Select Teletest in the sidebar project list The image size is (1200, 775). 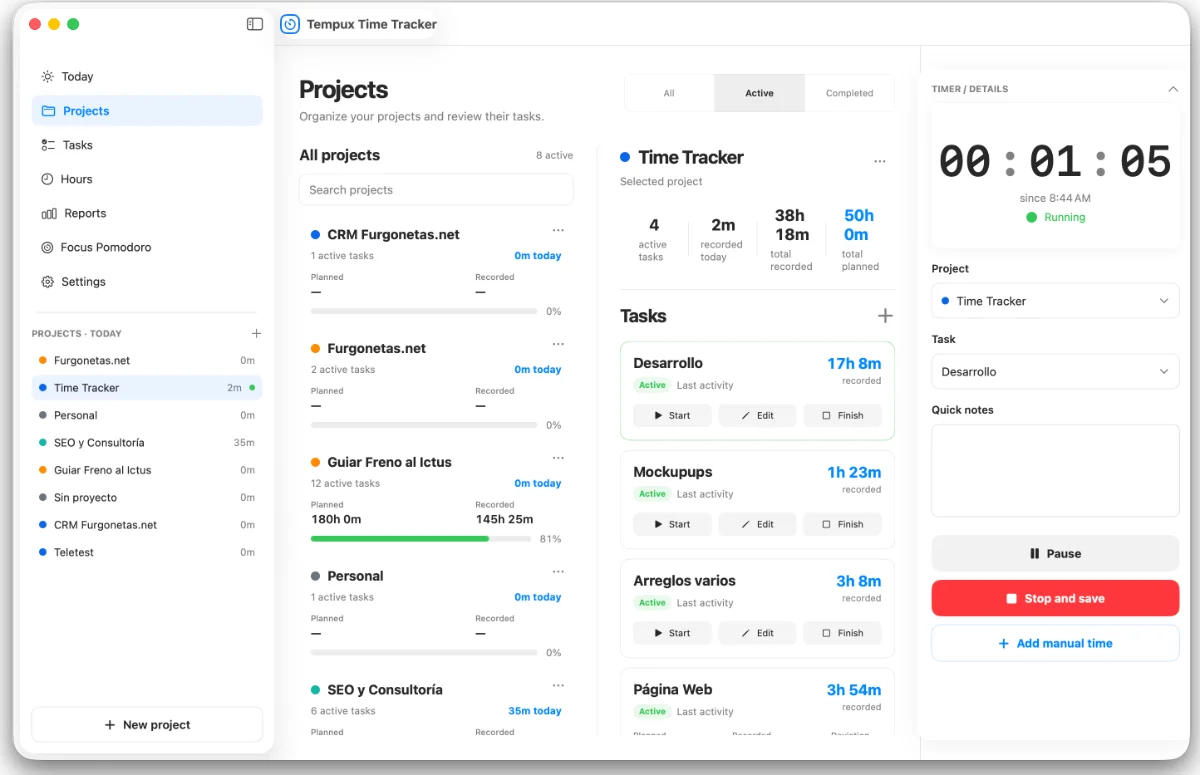pyautogui.click(x=147, y=552)
